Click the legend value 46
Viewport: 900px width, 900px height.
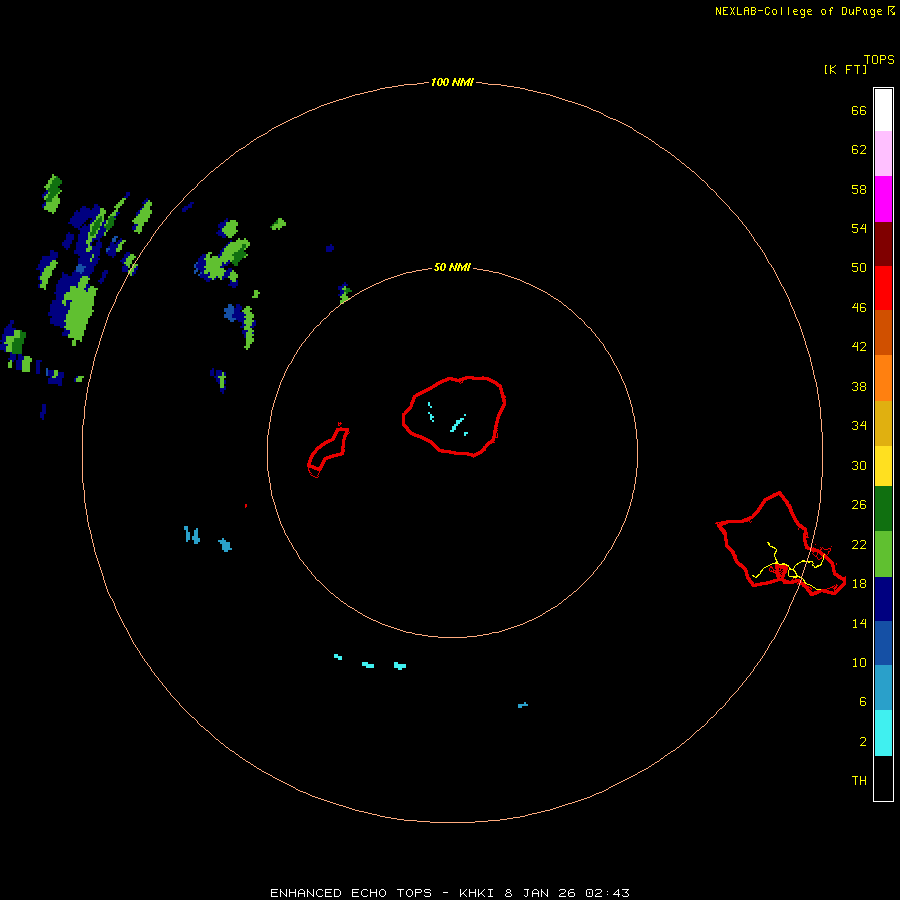click(859, 307)
